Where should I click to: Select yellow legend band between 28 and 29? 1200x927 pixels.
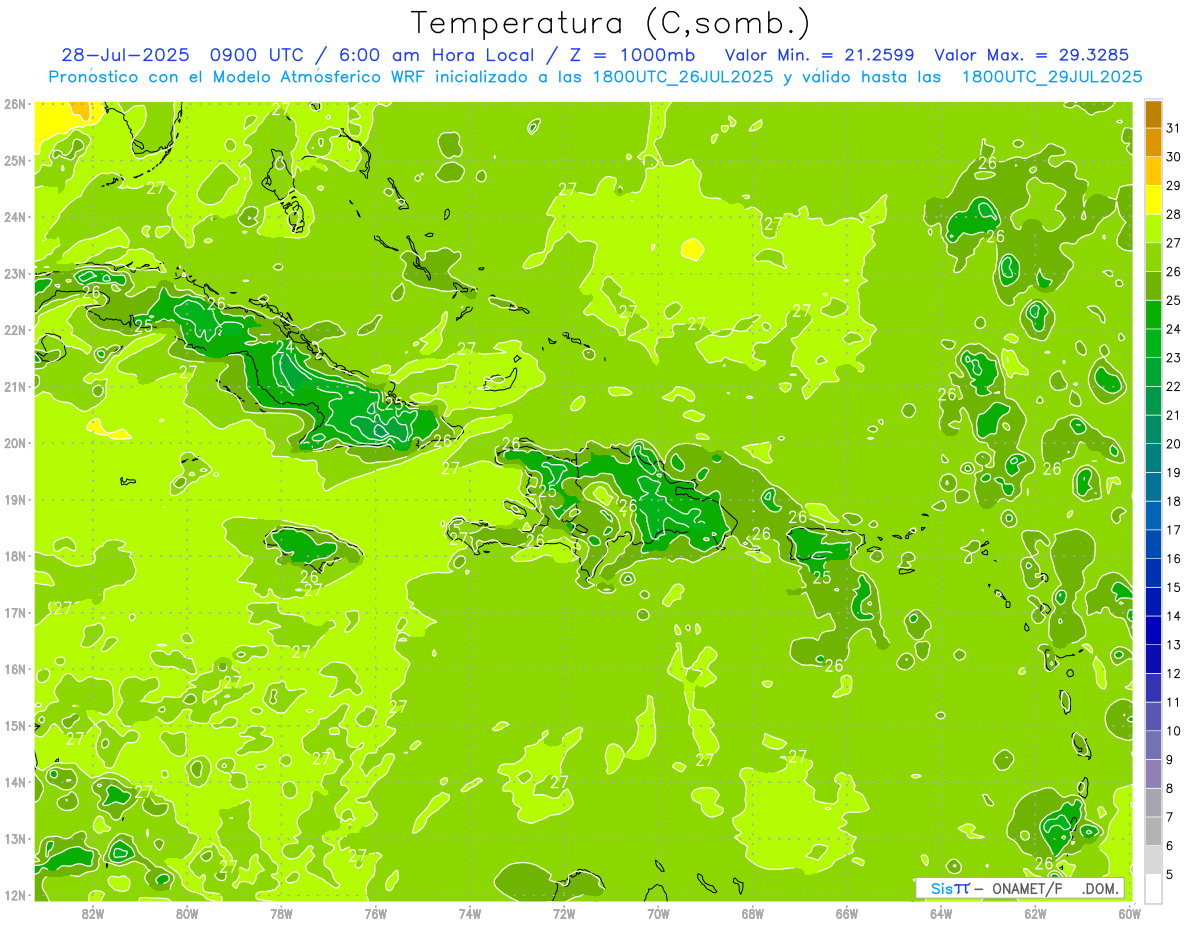click(x=1153, y=200)
